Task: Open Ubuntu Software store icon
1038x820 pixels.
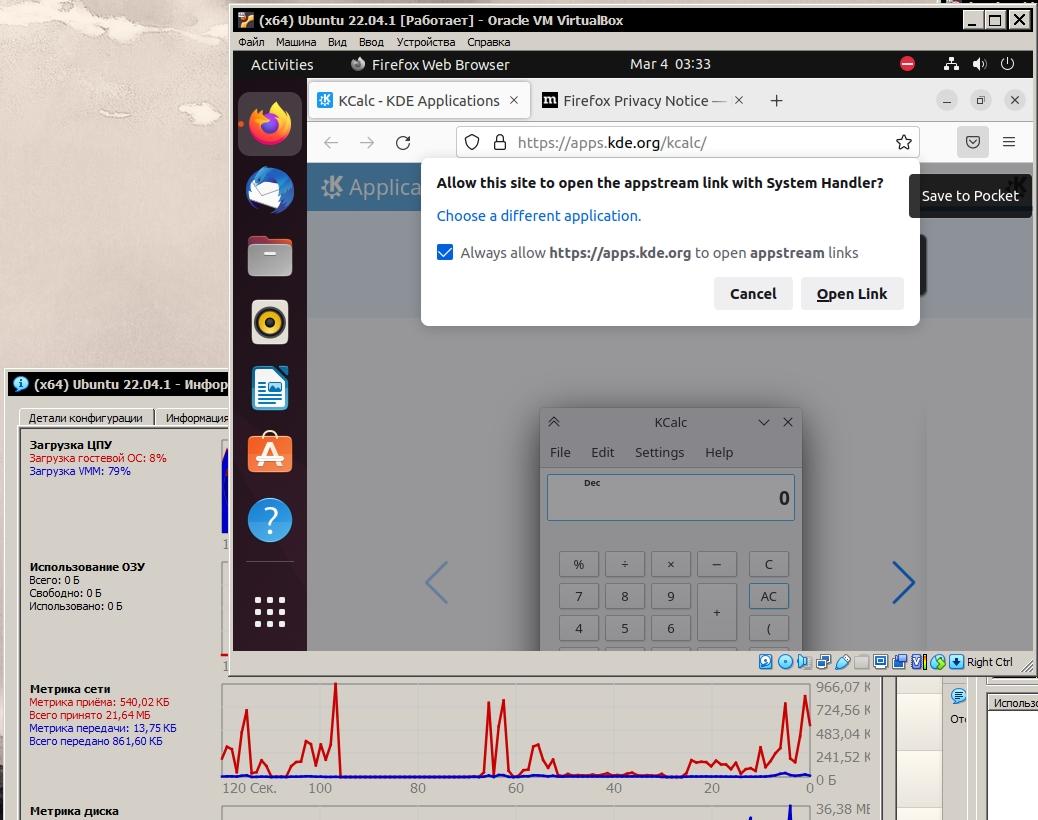Action: (269, 453)
